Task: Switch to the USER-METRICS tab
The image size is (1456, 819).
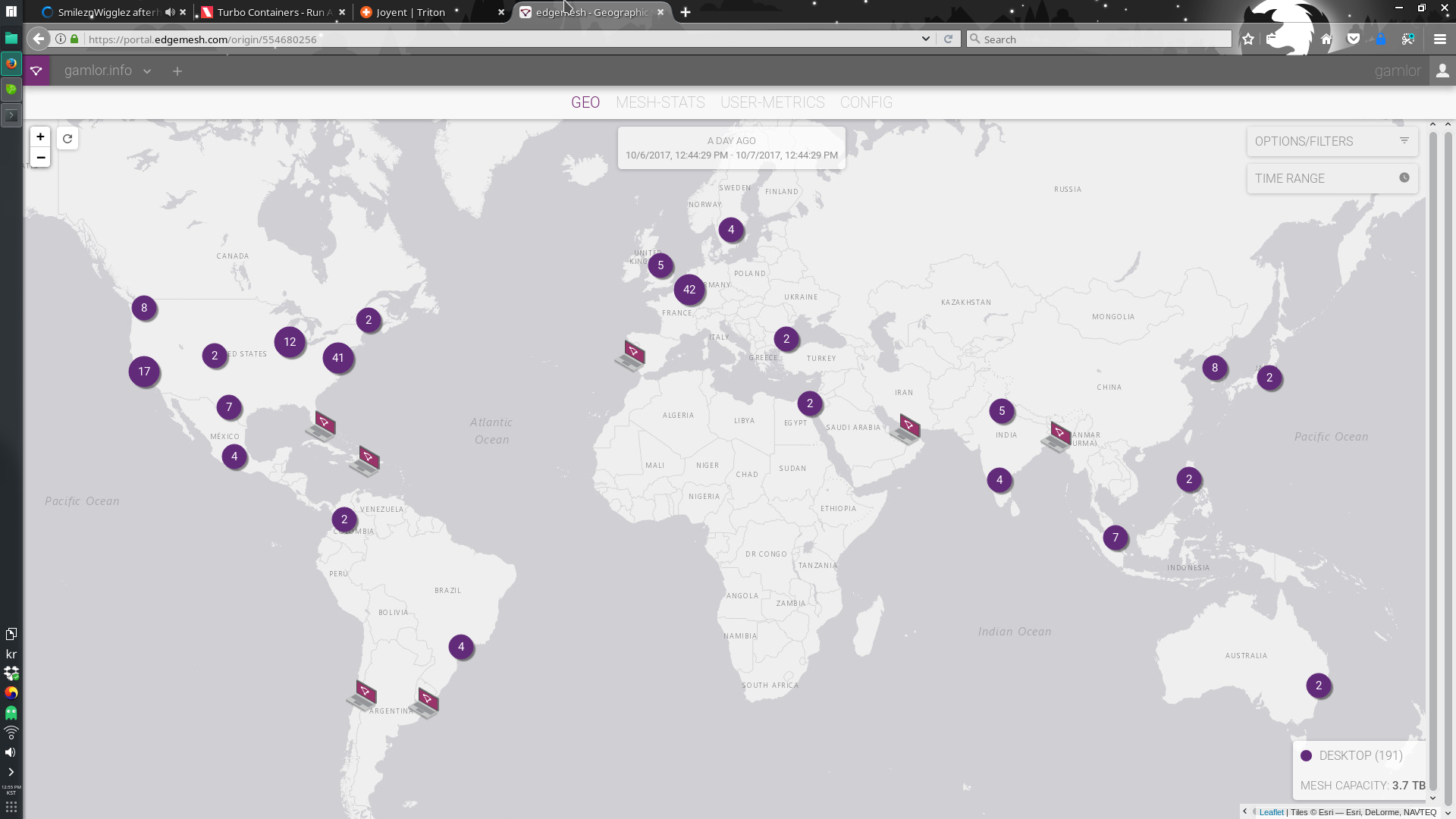Action: pos(773,102)
